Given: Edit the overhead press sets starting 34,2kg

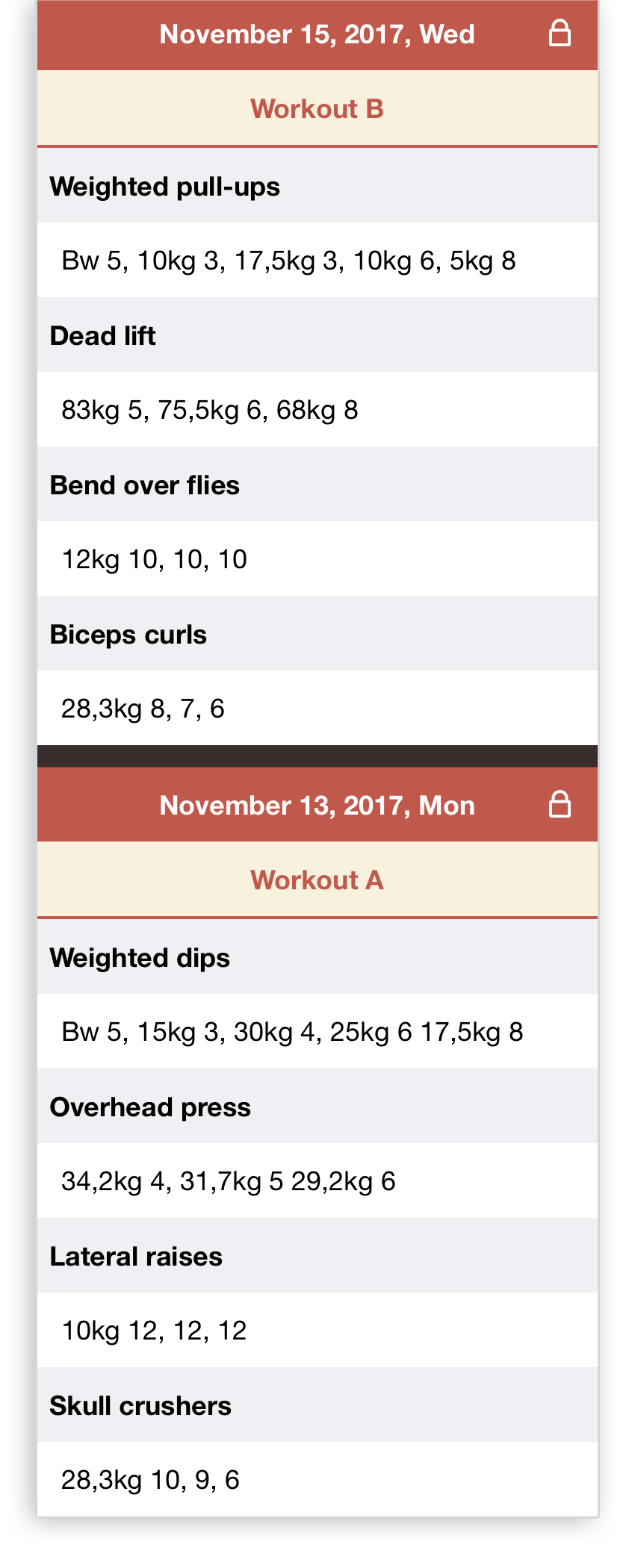Looking at the screenshot, I should 317,1180.
